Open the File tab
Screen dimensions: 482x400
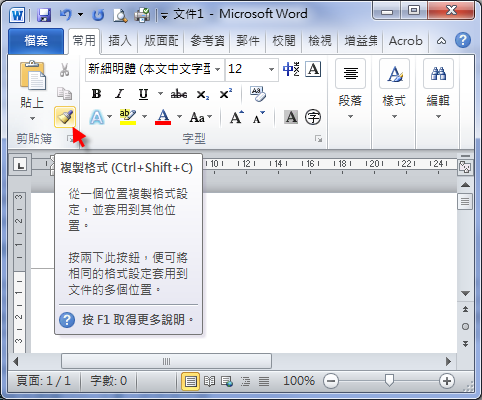click(36, 41)
